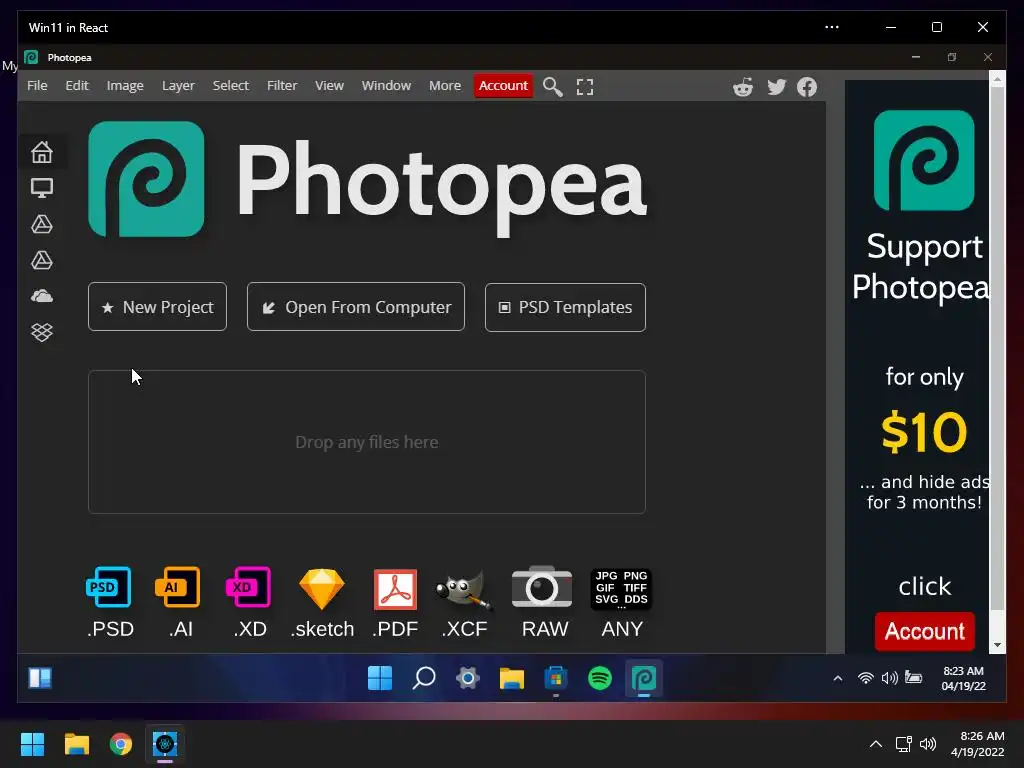
Task: Click the PSD Templates button
Action: pos(565,308)
